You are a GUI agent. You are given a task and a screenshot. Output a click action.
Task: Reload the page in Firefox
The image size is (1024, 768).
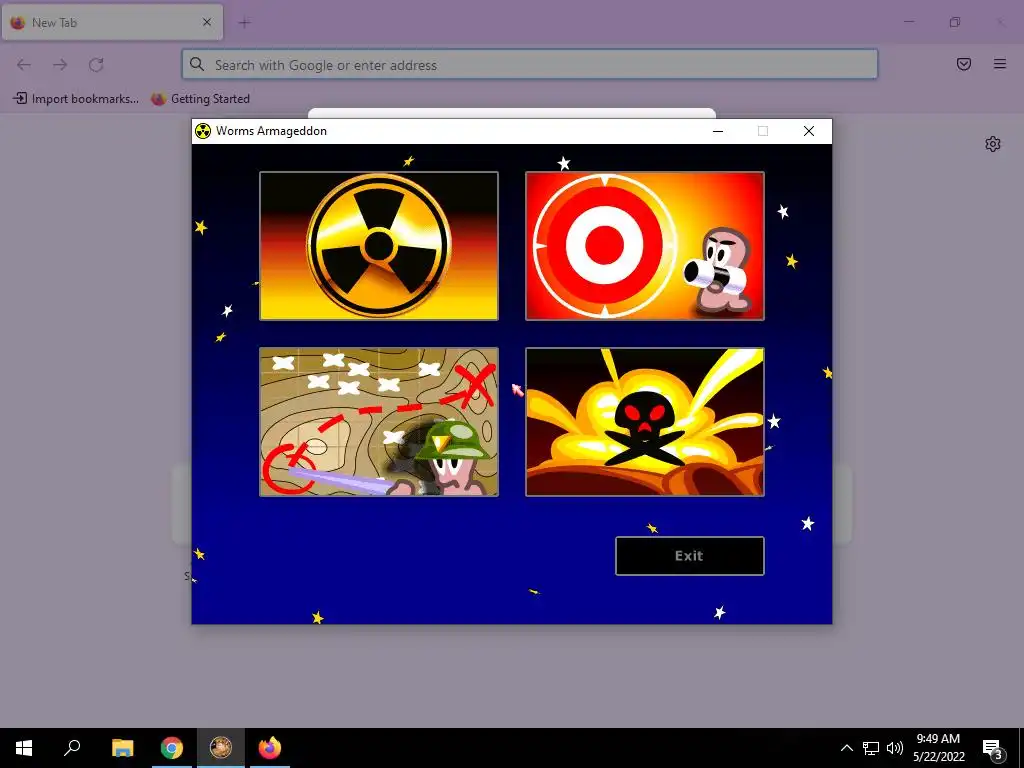point(96,65)
